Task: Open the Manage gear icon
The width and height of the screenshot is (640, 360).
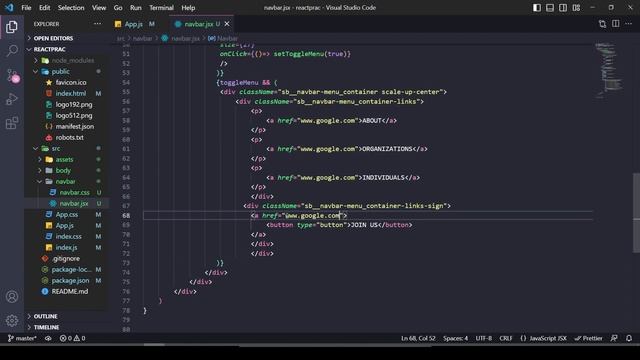Action: click(x=12, y=321)
